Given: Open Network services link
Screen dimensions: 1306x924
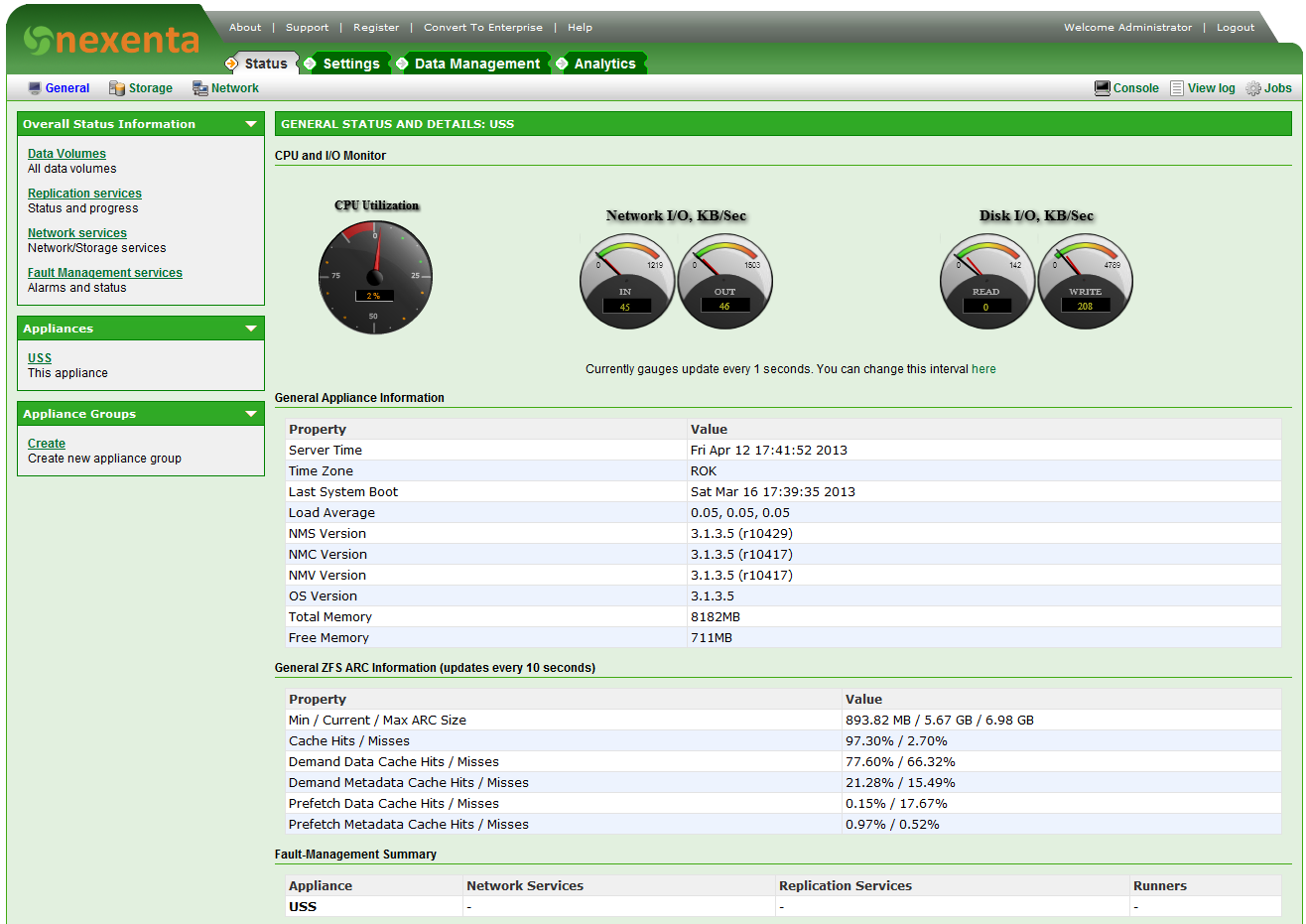Looking at the screenshot, I should click(77, 233).
